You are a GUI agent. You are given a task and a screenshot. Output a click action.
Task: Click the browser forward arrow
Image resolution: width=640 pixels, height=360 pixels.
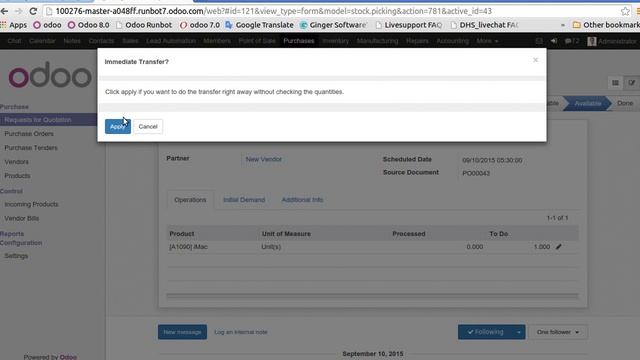tap(19, 11)
